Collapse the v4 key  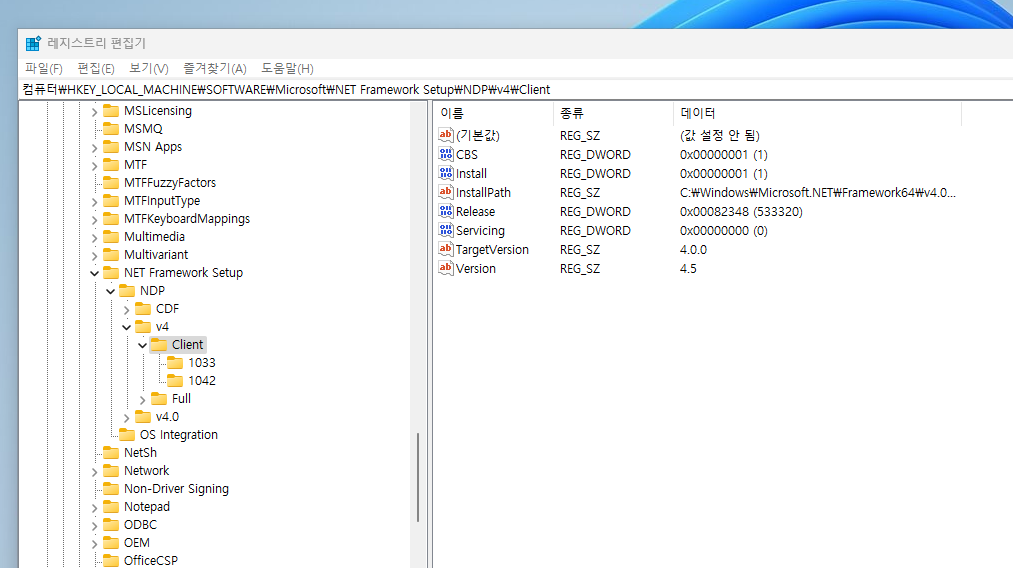127,328
